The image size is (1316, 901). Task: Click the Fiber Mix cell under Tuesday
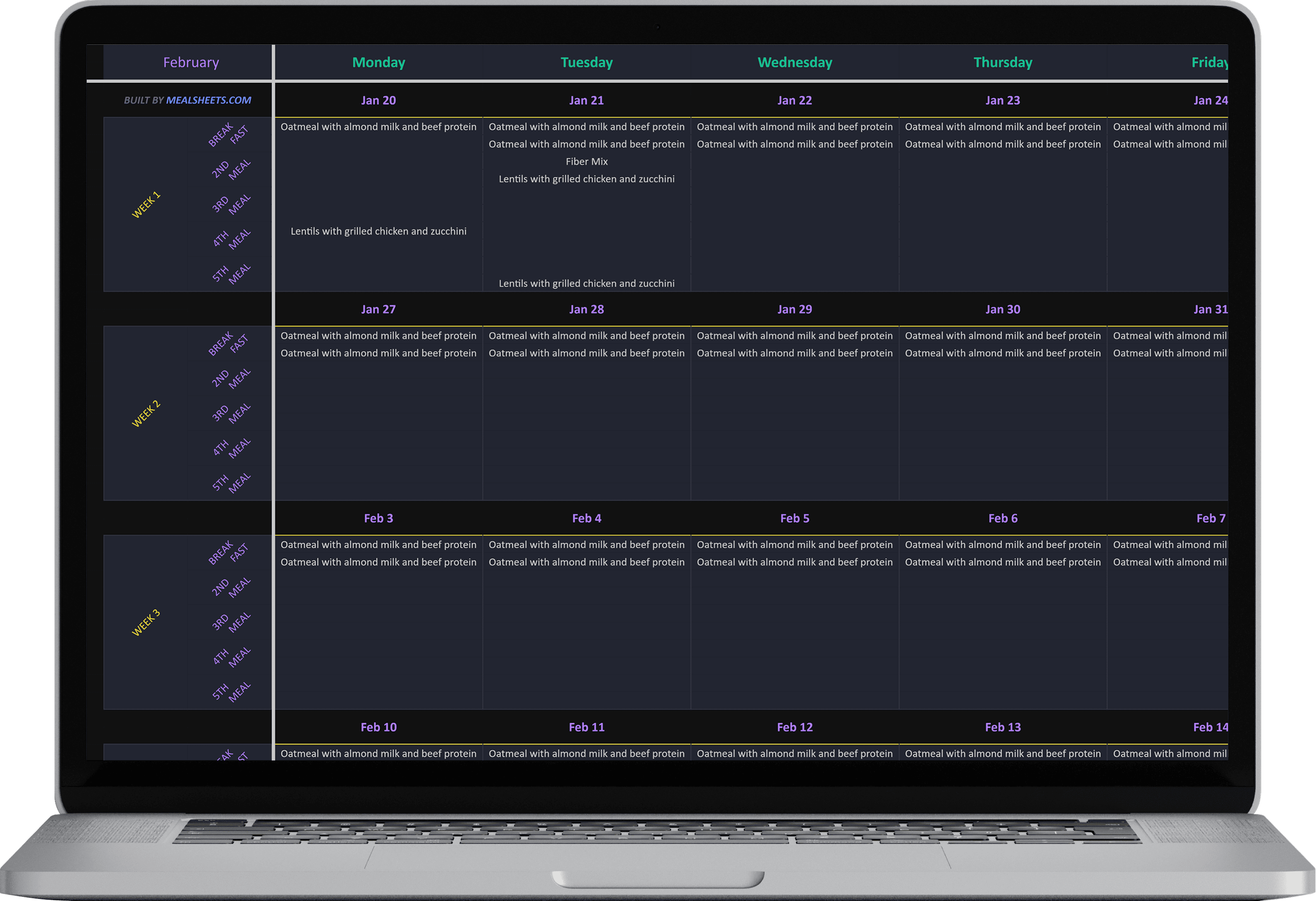click(x=586, y=161)
